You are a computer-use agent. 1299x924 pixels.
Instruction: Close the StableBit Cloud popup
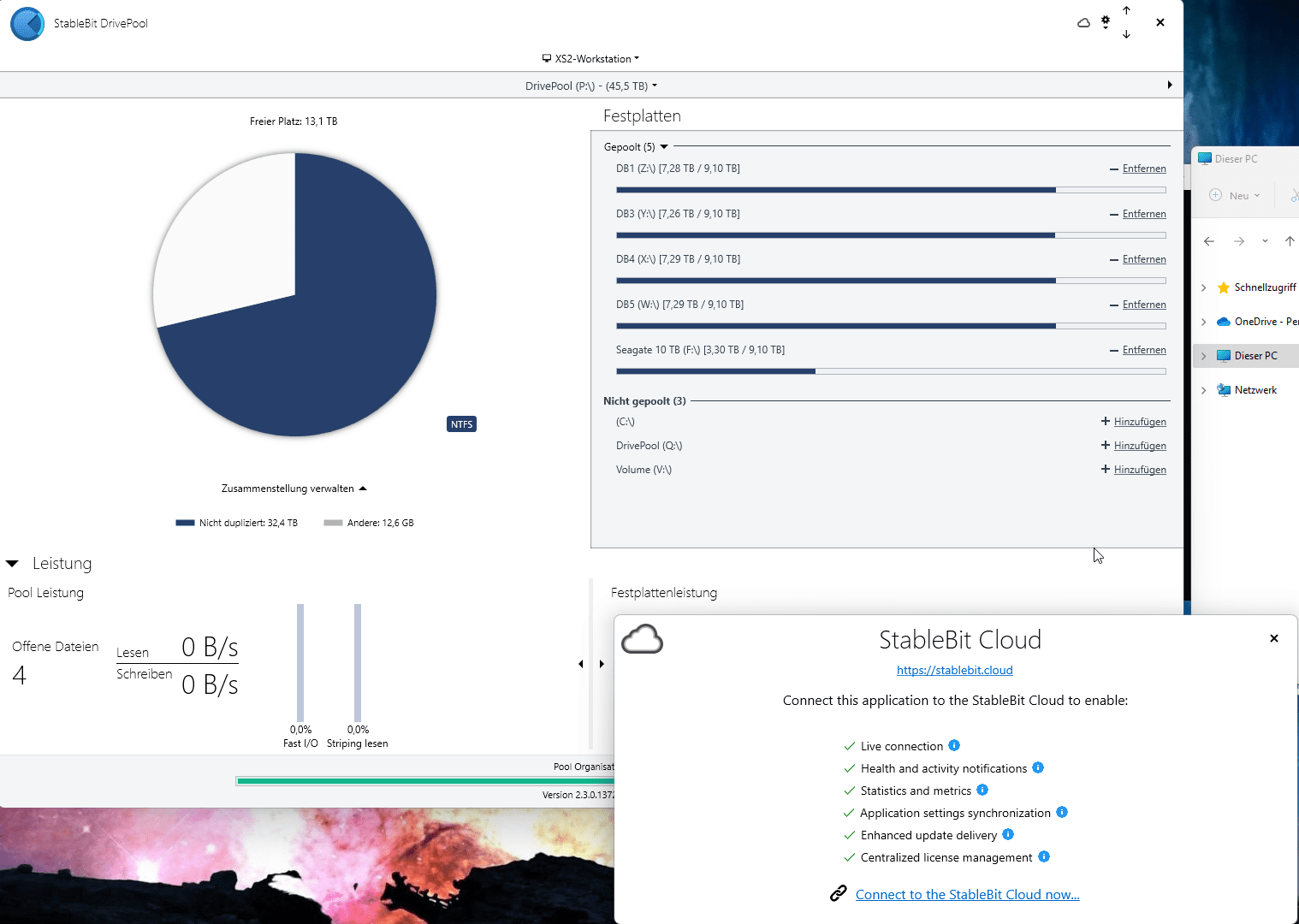point(1274,638)
